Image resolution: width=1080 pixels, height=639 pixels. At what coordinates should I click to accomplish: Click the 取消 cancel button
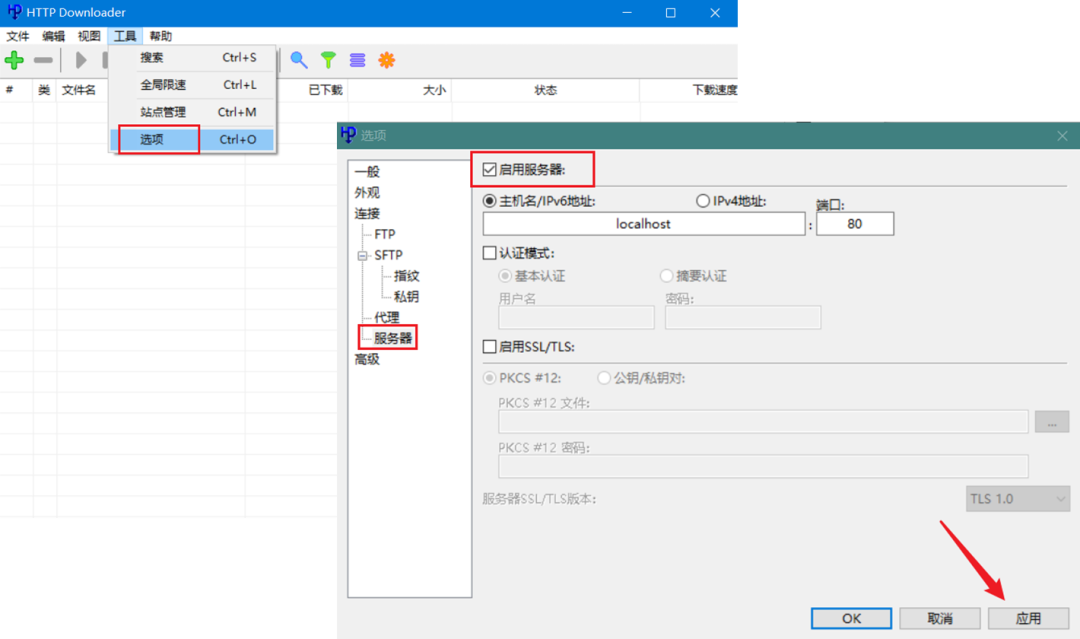[939, 618]
